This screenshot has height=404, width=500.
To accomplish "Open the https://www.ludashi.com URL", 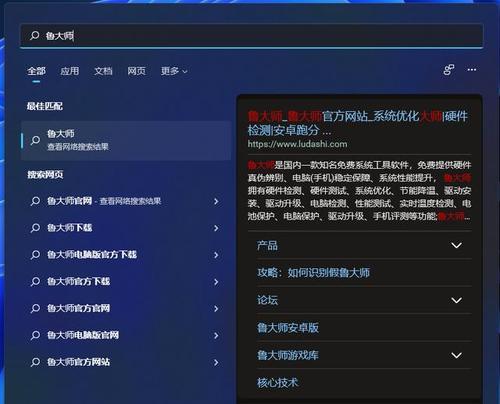I will click(297, 144).
